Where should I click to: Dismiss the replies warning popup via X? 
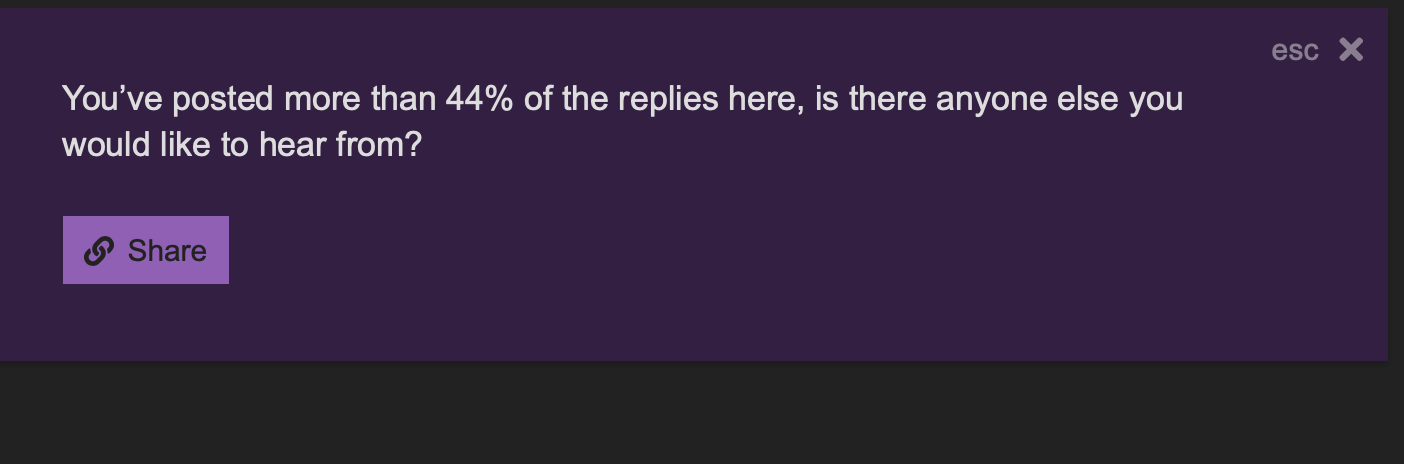tap(1351, 50)
